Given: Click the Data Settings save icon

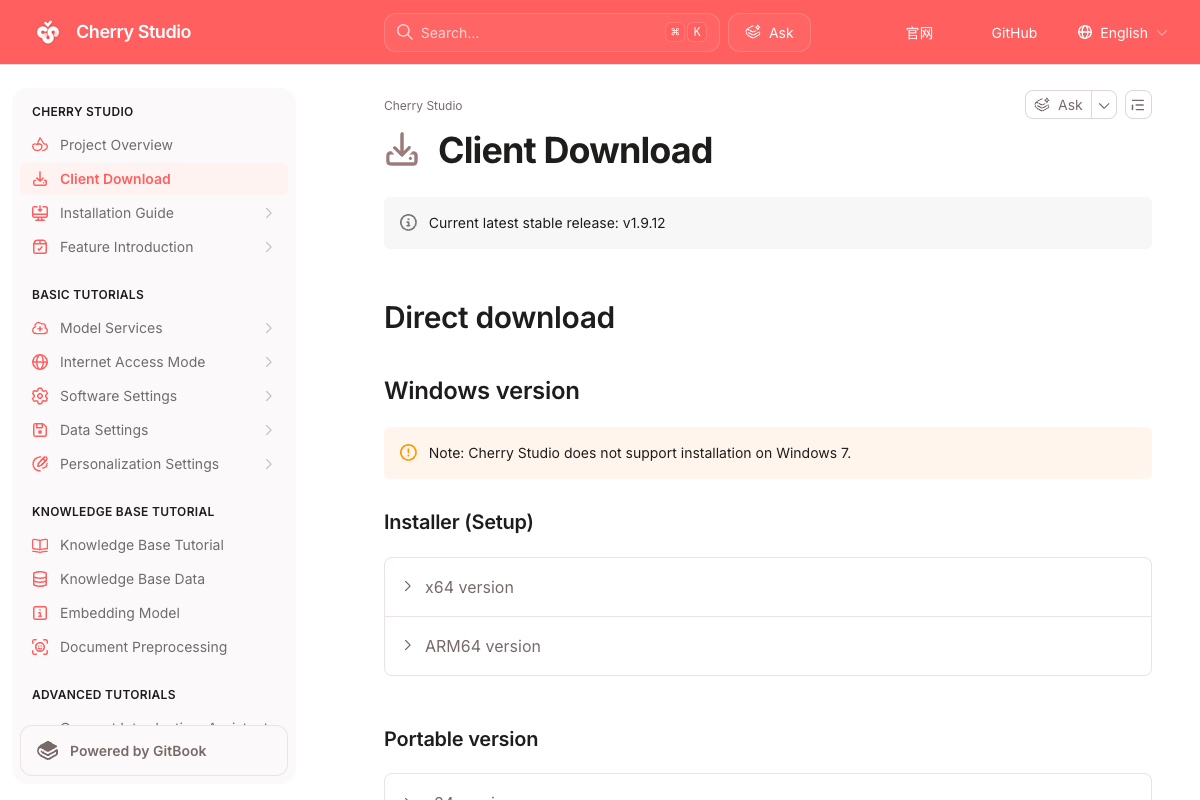Looking at the screenshot, I should pyautogui.click(x=40, y=430).
